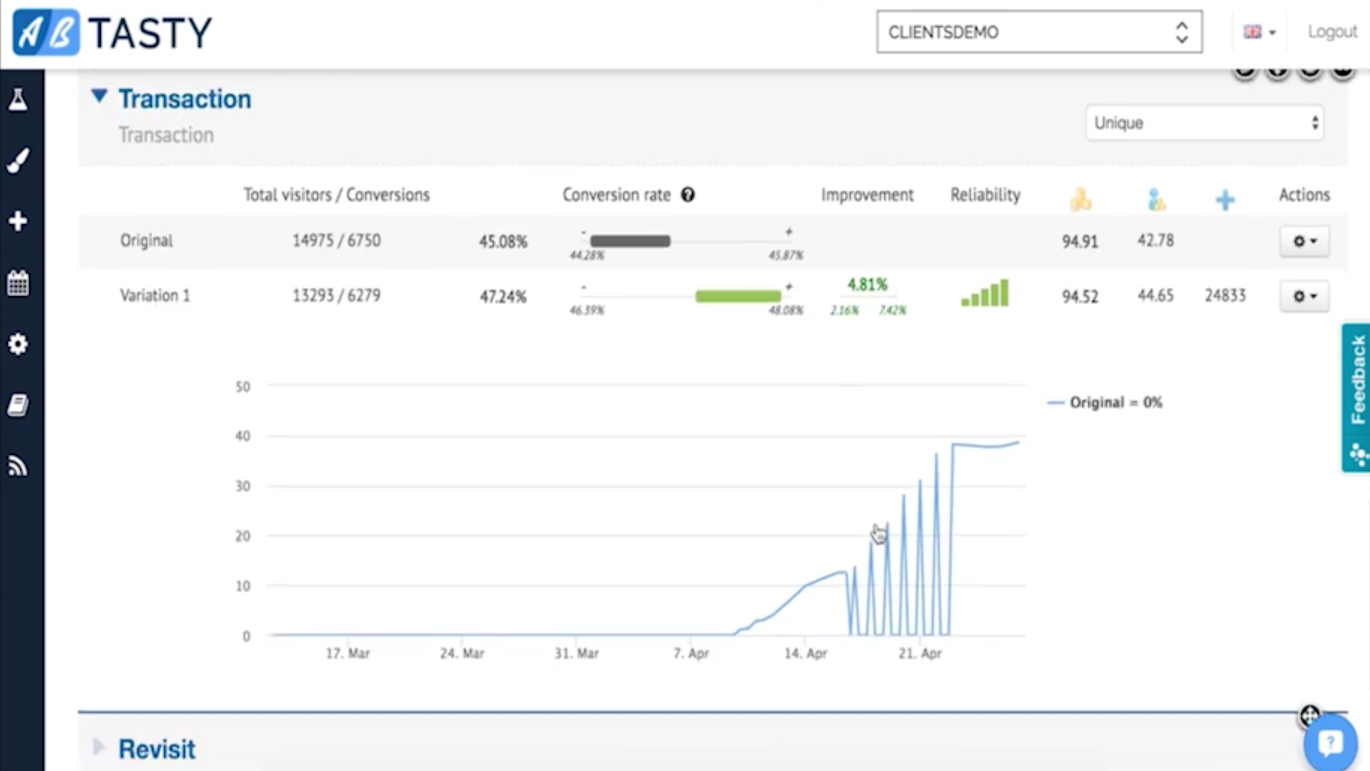Open the calendar icon in sidebar
1370x771 pixels.
(18, 283)
